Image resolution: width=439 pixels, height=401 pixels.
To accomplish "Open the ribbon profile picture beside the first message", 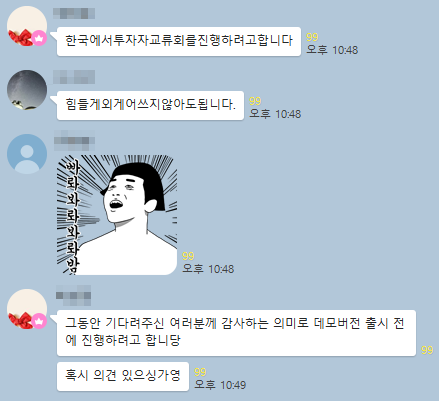I will [27, 26].
